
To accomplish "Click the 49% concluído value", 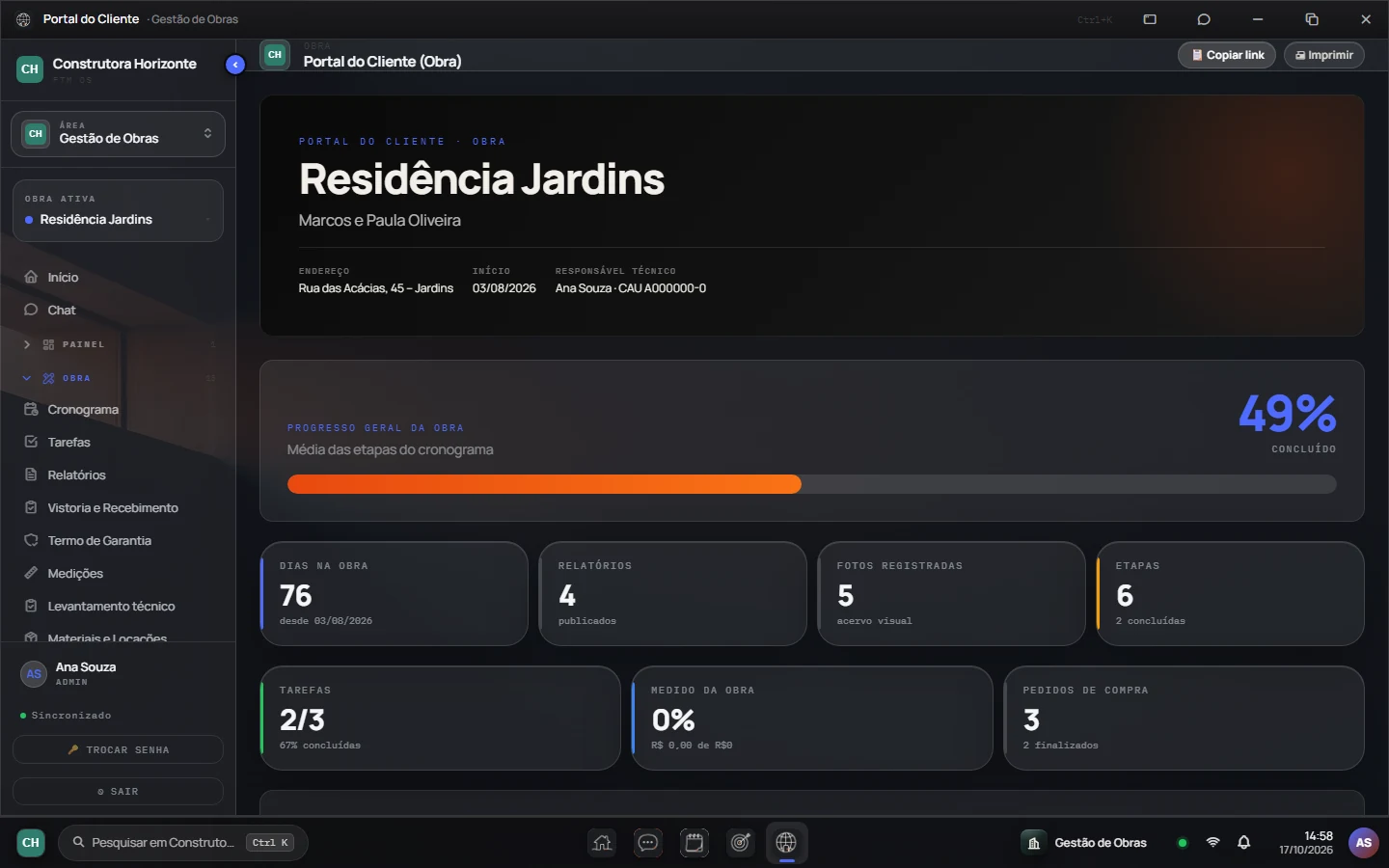I will 1287,414.
